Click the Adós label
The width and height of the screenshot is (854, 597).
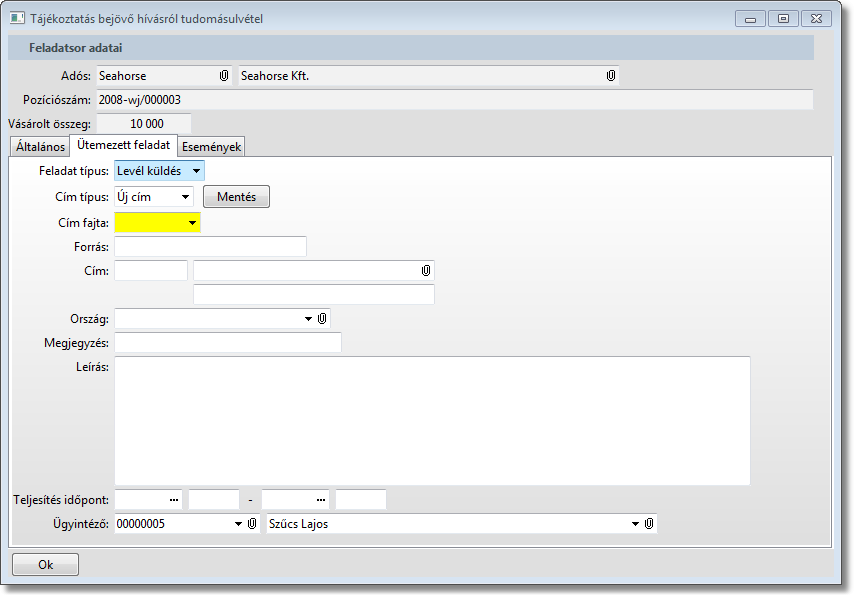tap(76, 76)
